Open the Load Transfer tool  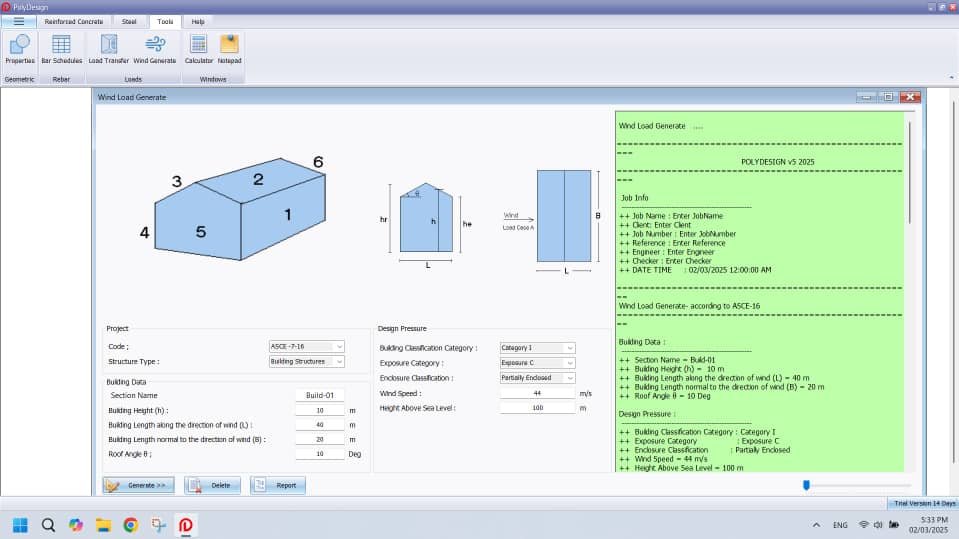point(108,49)
